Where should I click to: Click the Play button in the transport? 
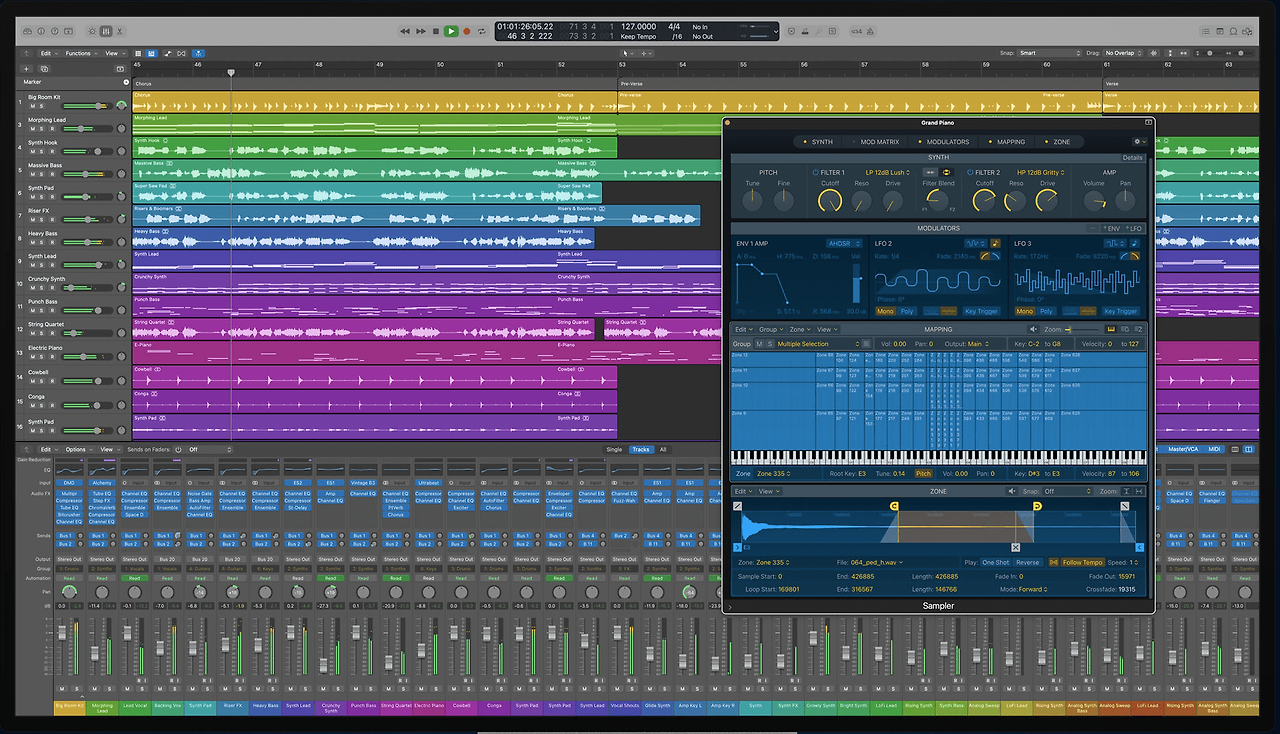[x=451, y=31]
